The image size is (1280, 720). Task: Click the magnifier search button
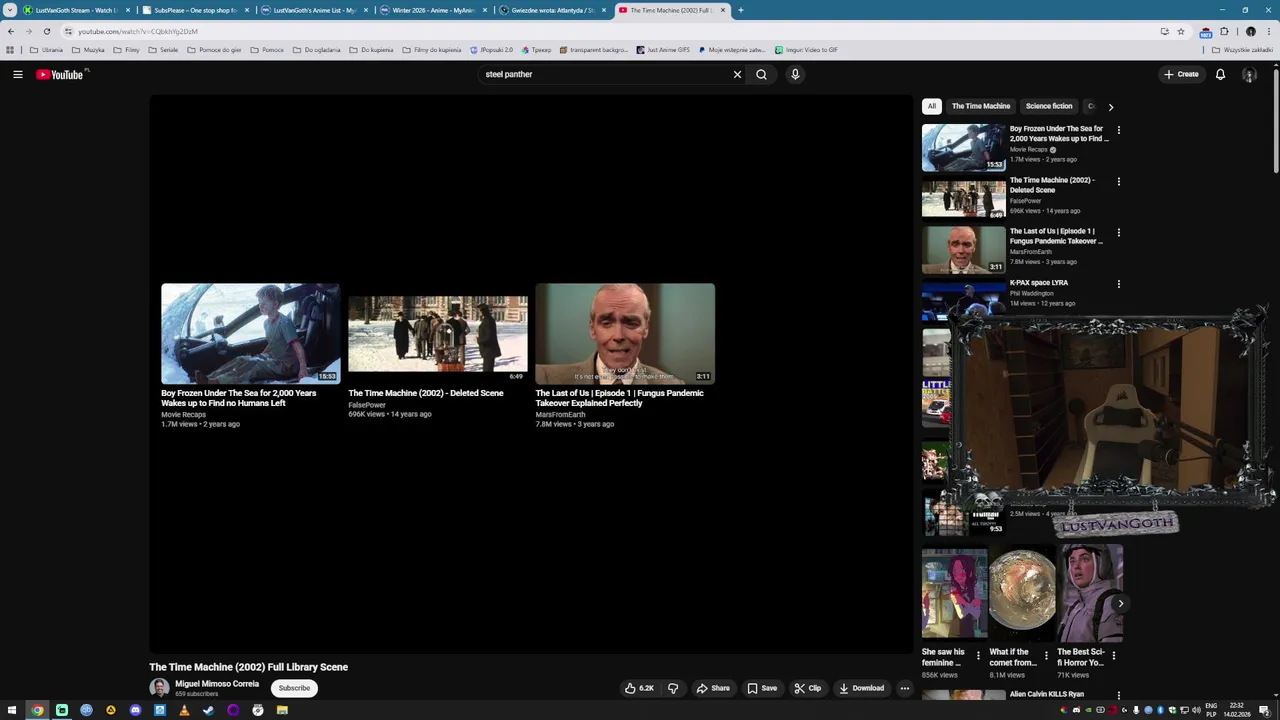click(x=761, y=74)
